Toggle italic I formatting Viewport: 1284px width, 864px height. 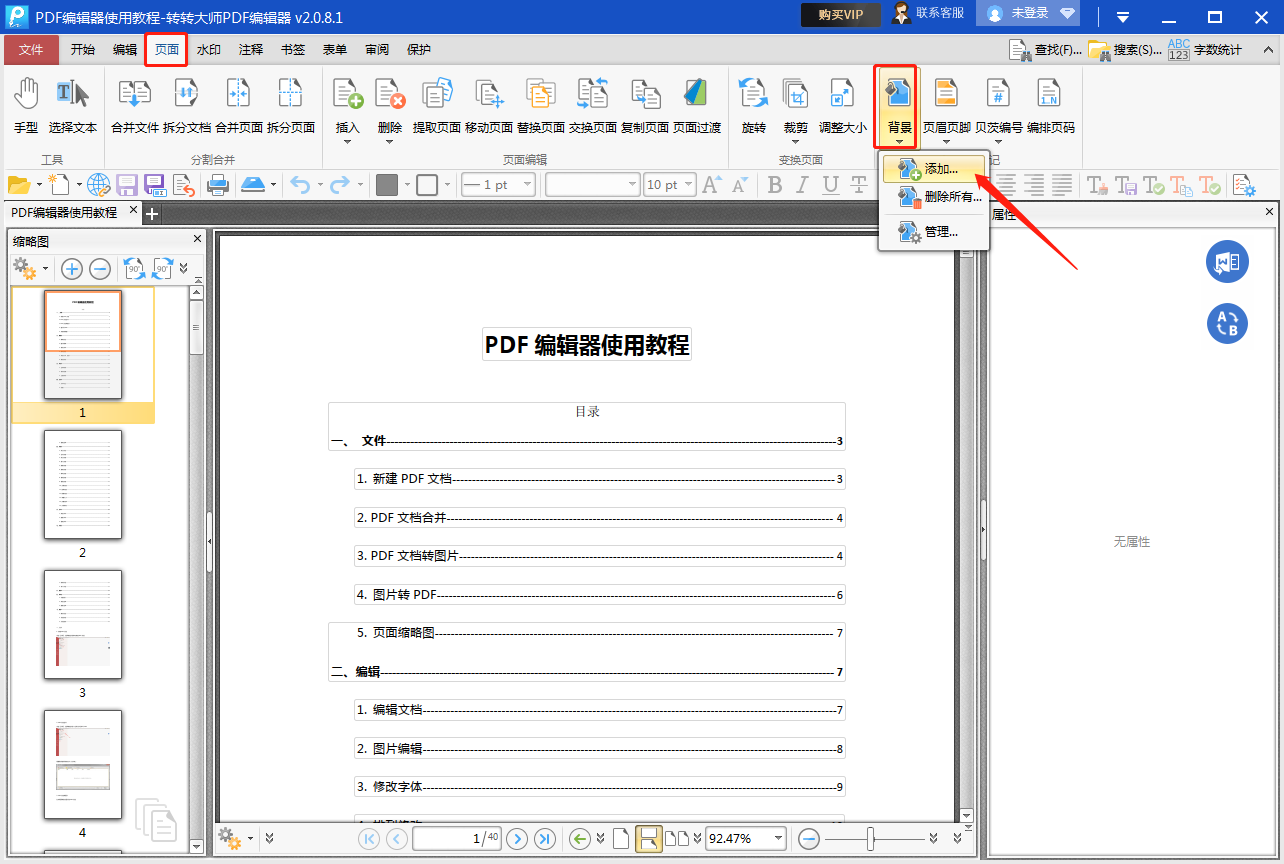pos(802,185)
